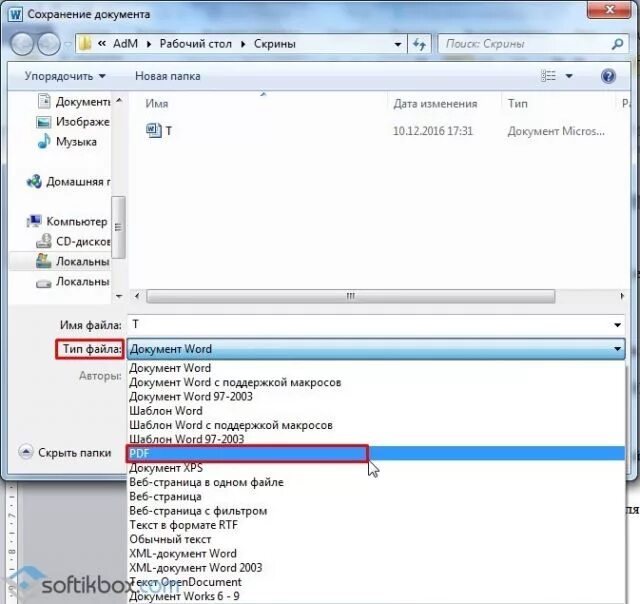
Task: Close the Сохранение документа dialog
Action: coord(609,9)
